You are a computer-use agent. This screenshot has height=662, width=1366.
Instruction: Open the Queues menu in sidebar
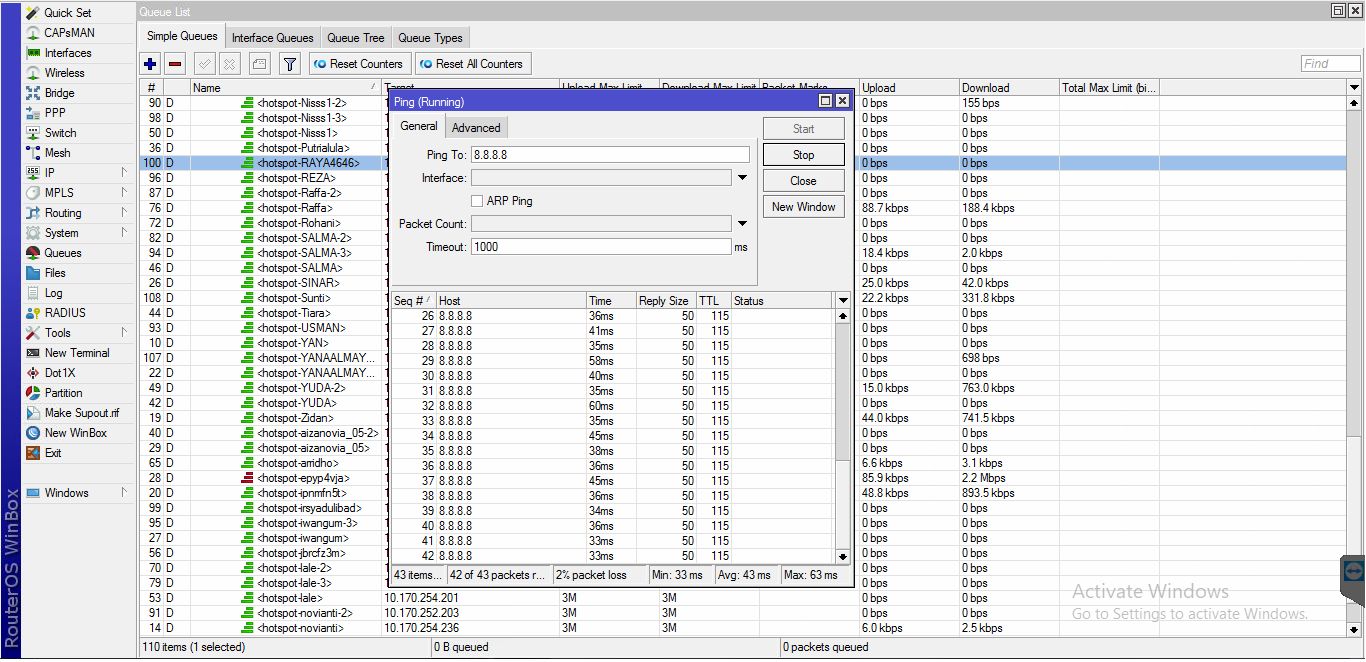[x=62, y=253]
